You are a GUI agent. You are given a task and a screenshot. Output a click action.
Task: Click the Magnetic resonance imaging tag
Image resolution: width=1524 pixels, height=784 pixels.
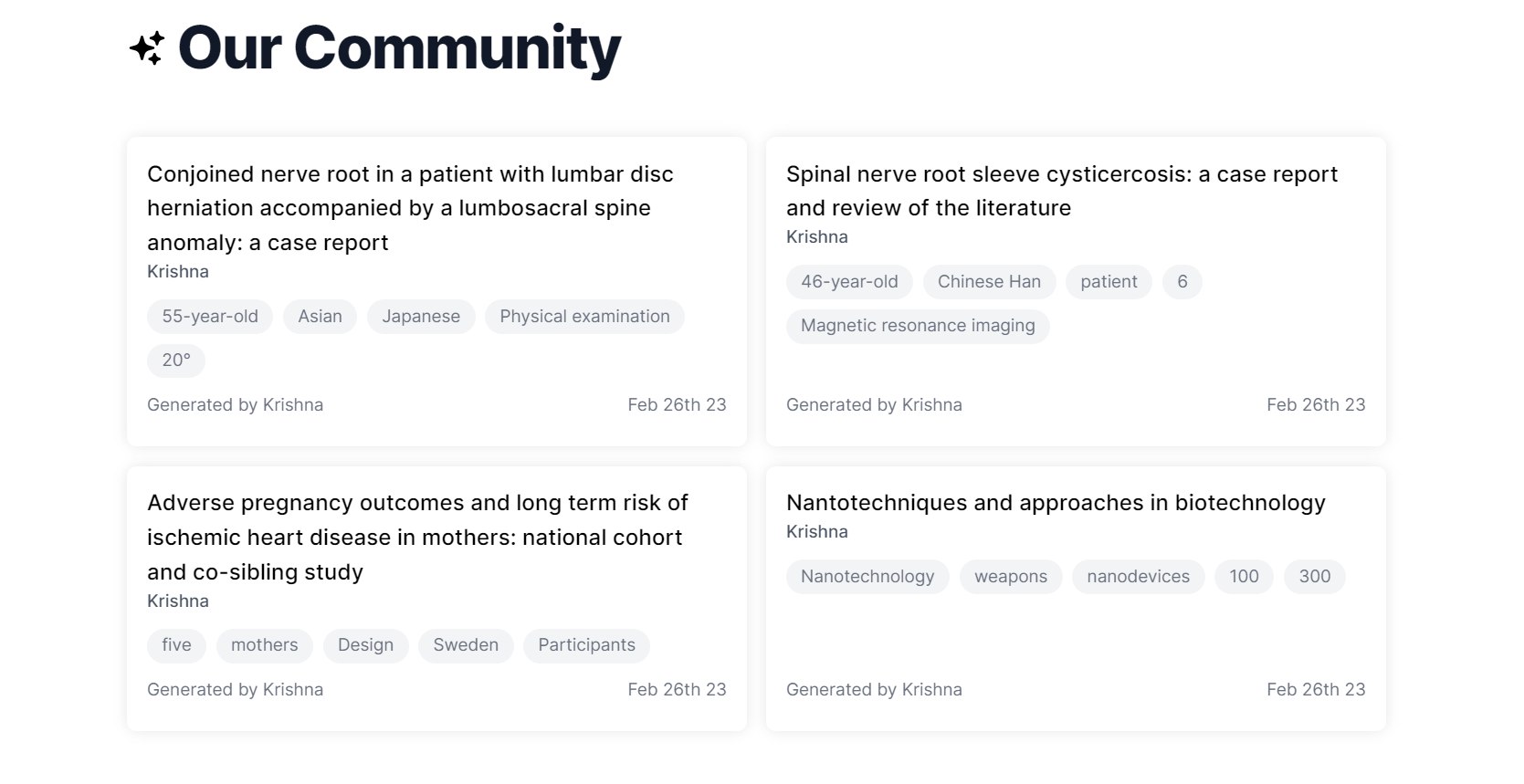pyautogui.click(x=918, y=326)
